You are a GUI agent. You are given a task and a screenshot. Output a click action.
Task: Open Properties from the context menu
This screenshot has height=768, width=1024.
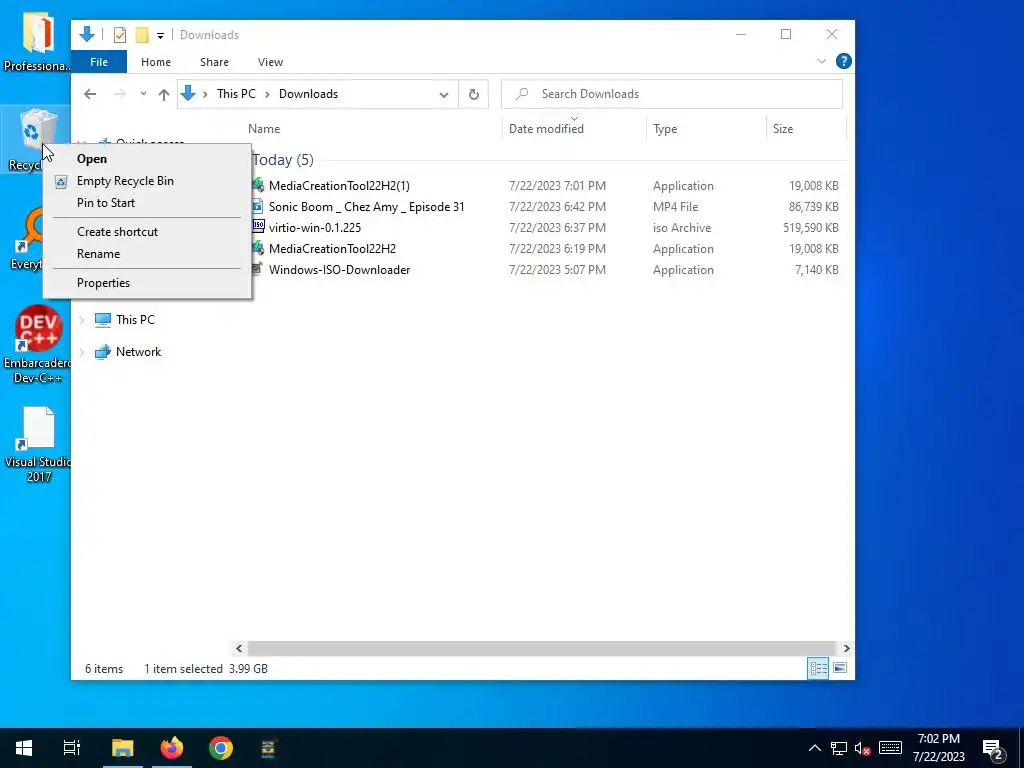point(103,283)
